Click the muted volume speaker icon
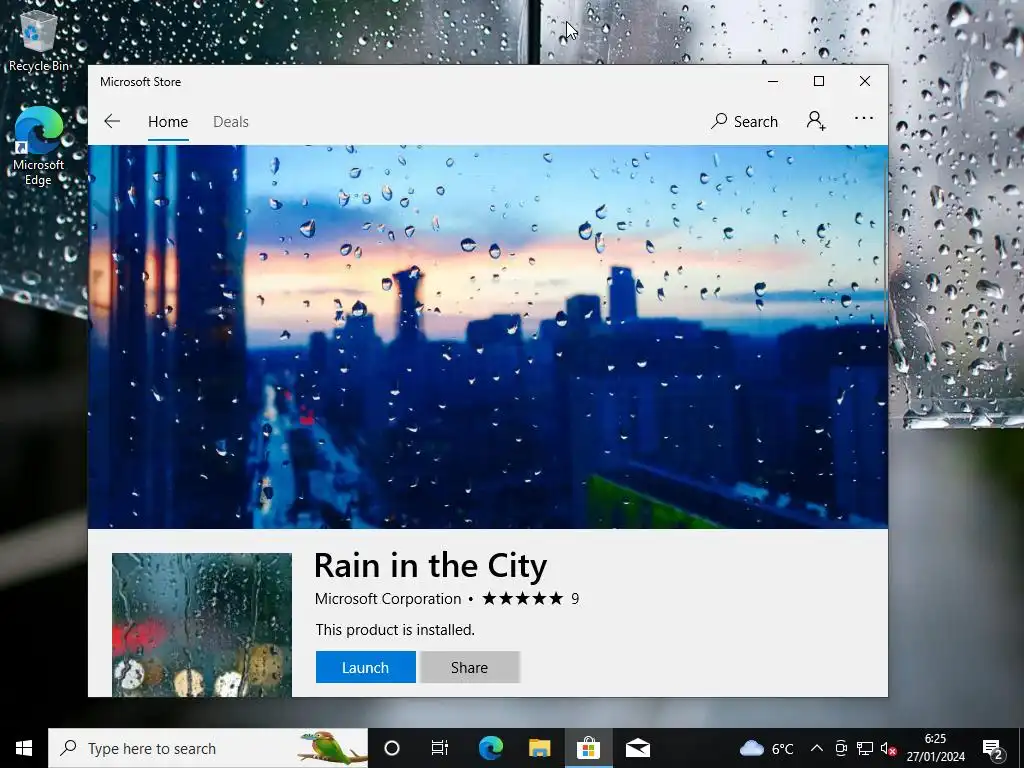This screenshot has height=768, width=1024. coord(888,748)
